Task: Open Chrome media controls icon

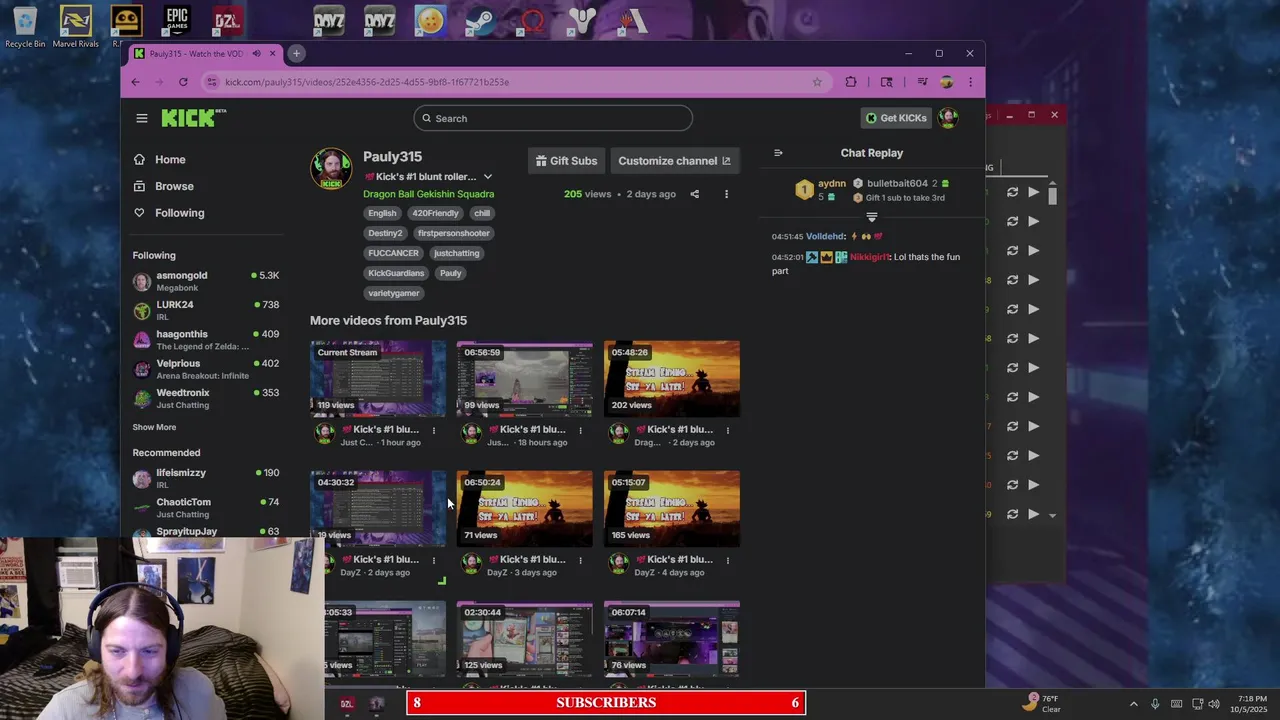Action: click(x=922, y=82)
